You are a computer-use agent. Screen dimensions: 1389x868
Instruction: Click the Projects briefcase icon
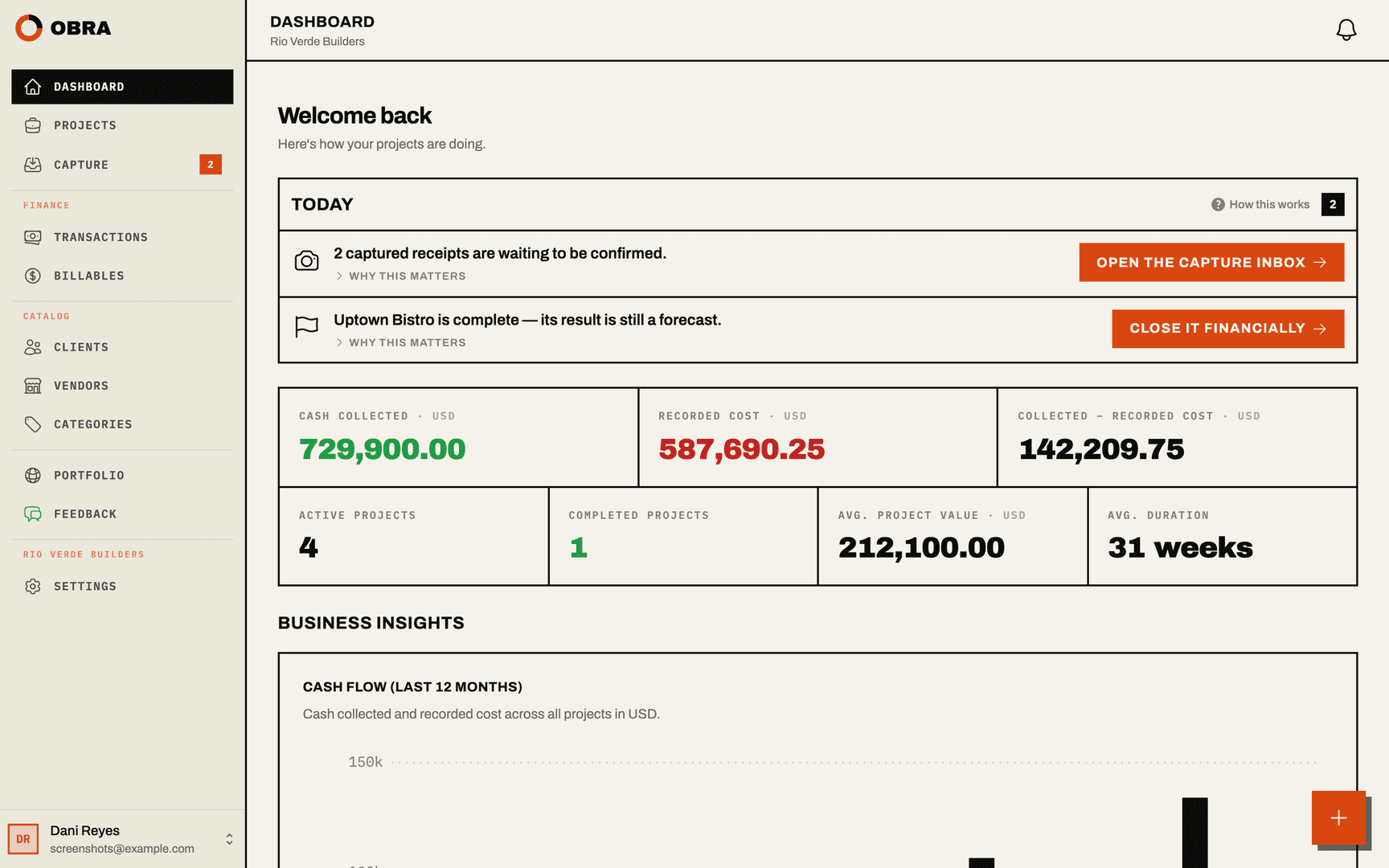33,125
